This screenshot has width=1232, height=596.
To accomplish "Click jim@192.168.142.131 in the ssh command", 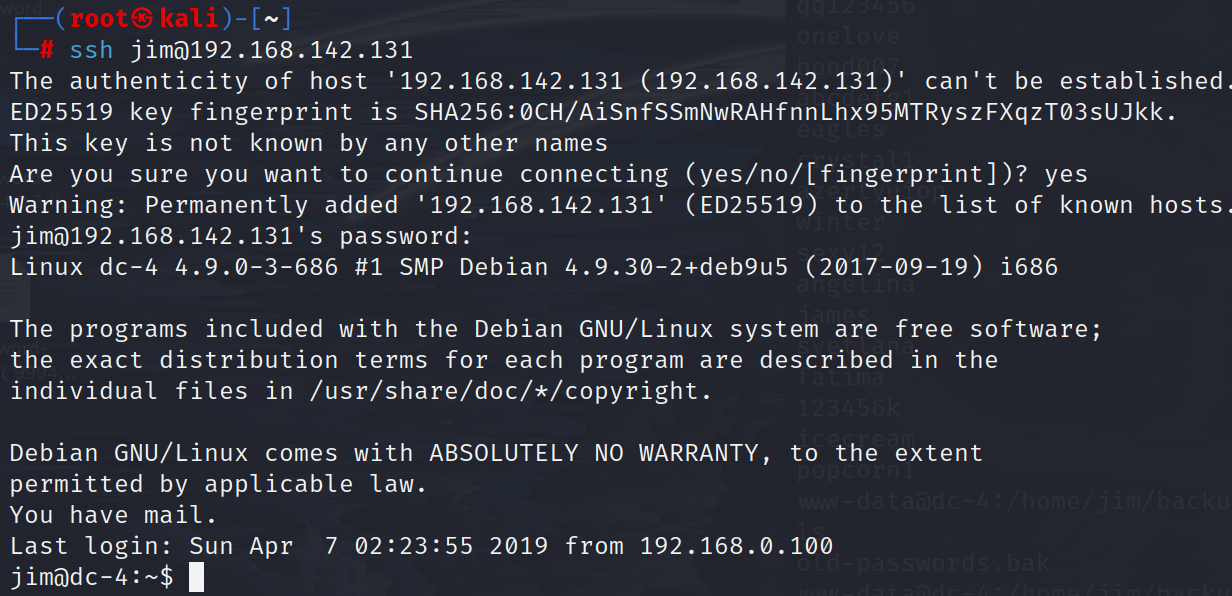I will 272,50.
